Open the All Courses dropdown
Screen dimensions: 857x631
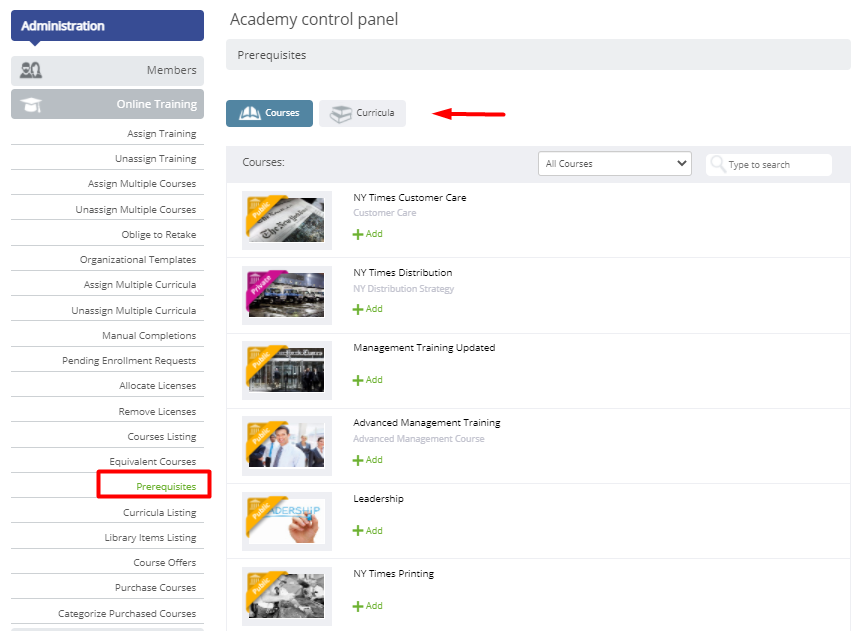click(x=614, y=164)
